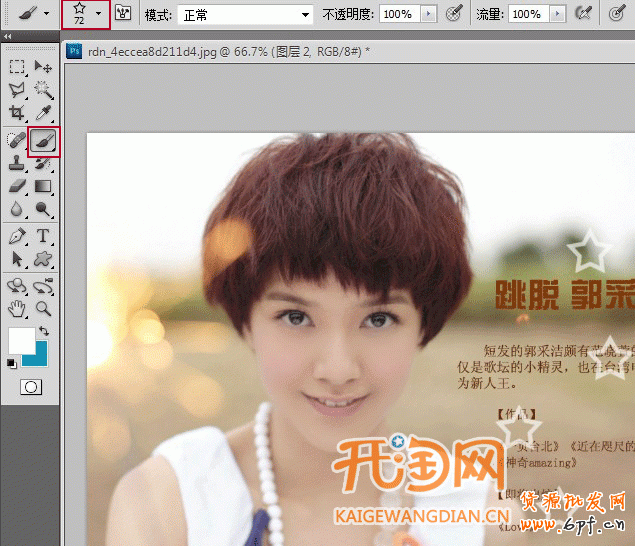Select the Crop tool
Image resolution: width=635 pixels, height=546 pixels.
tap(18, 114)
